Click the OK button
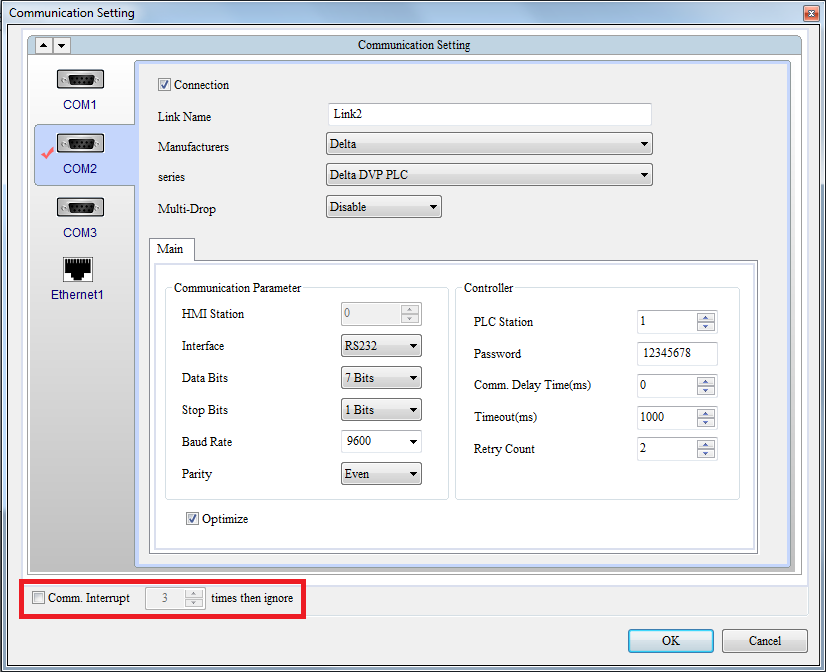The width and height of the screenshot is (826, 672). [670, 641]
